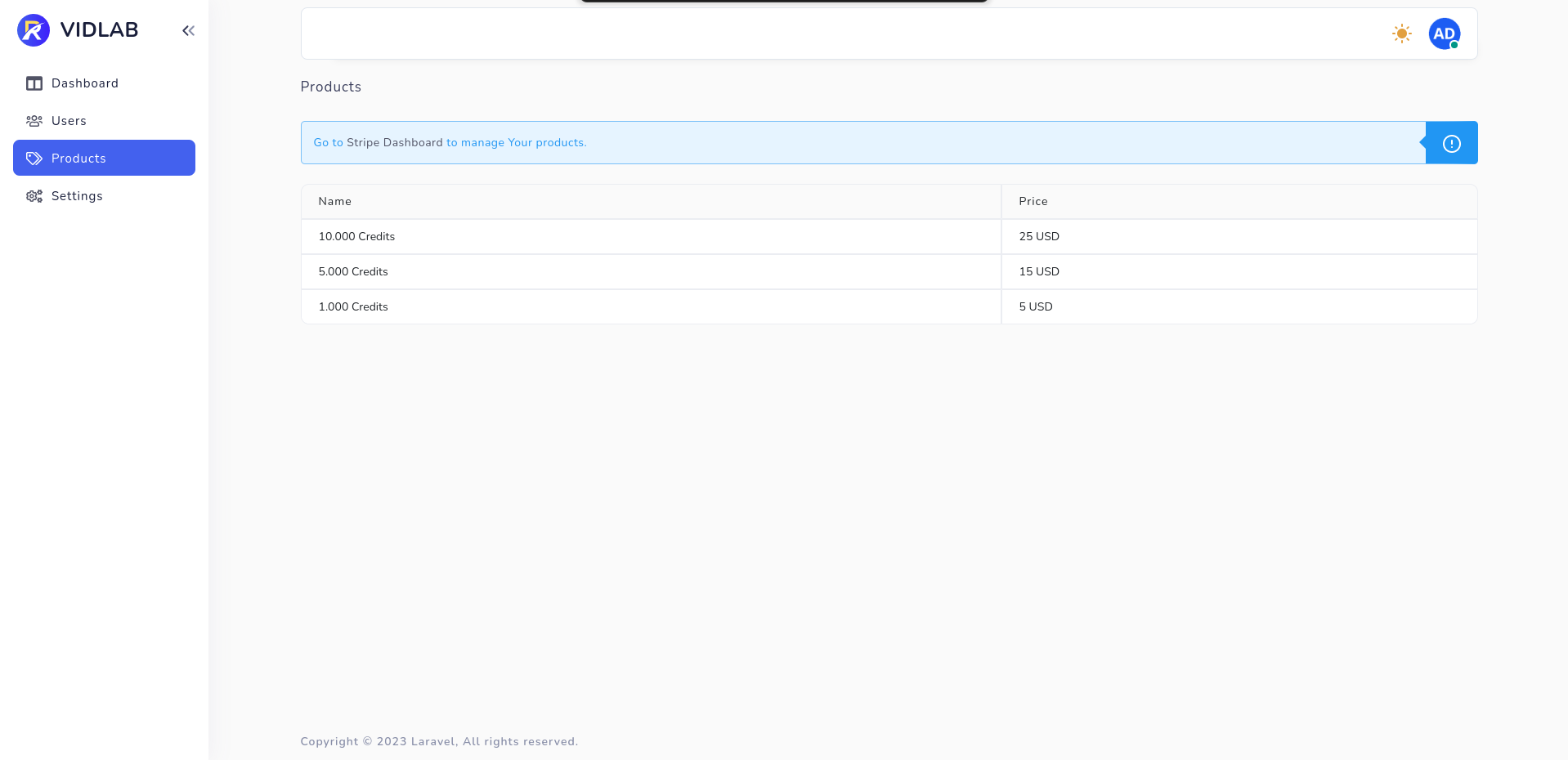This screenshot has height=760, width=1568.
Task: Click the Price column header
Action: point(1239,201)
